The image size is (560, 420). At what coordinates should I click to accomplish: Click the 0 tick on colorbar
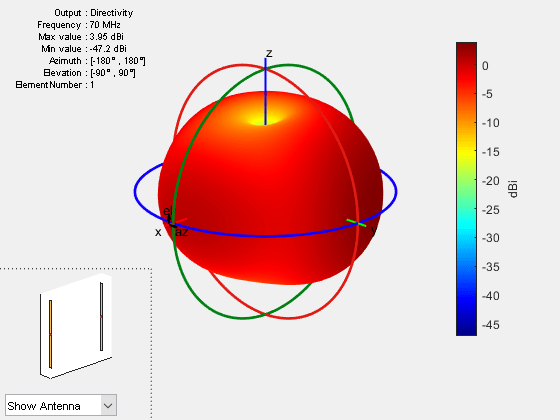coord(485,66)
